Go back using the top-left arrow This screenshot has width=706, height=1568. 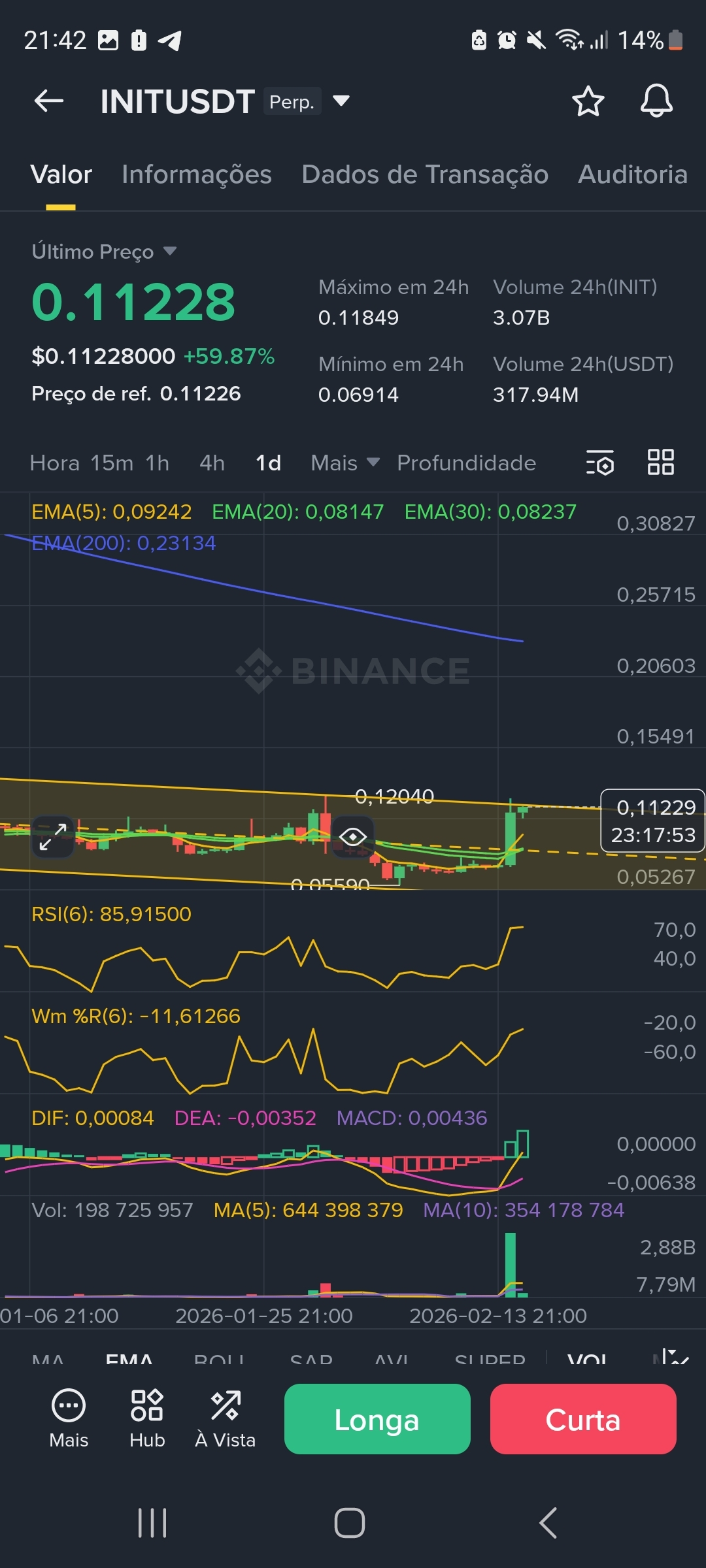(49, 101)
